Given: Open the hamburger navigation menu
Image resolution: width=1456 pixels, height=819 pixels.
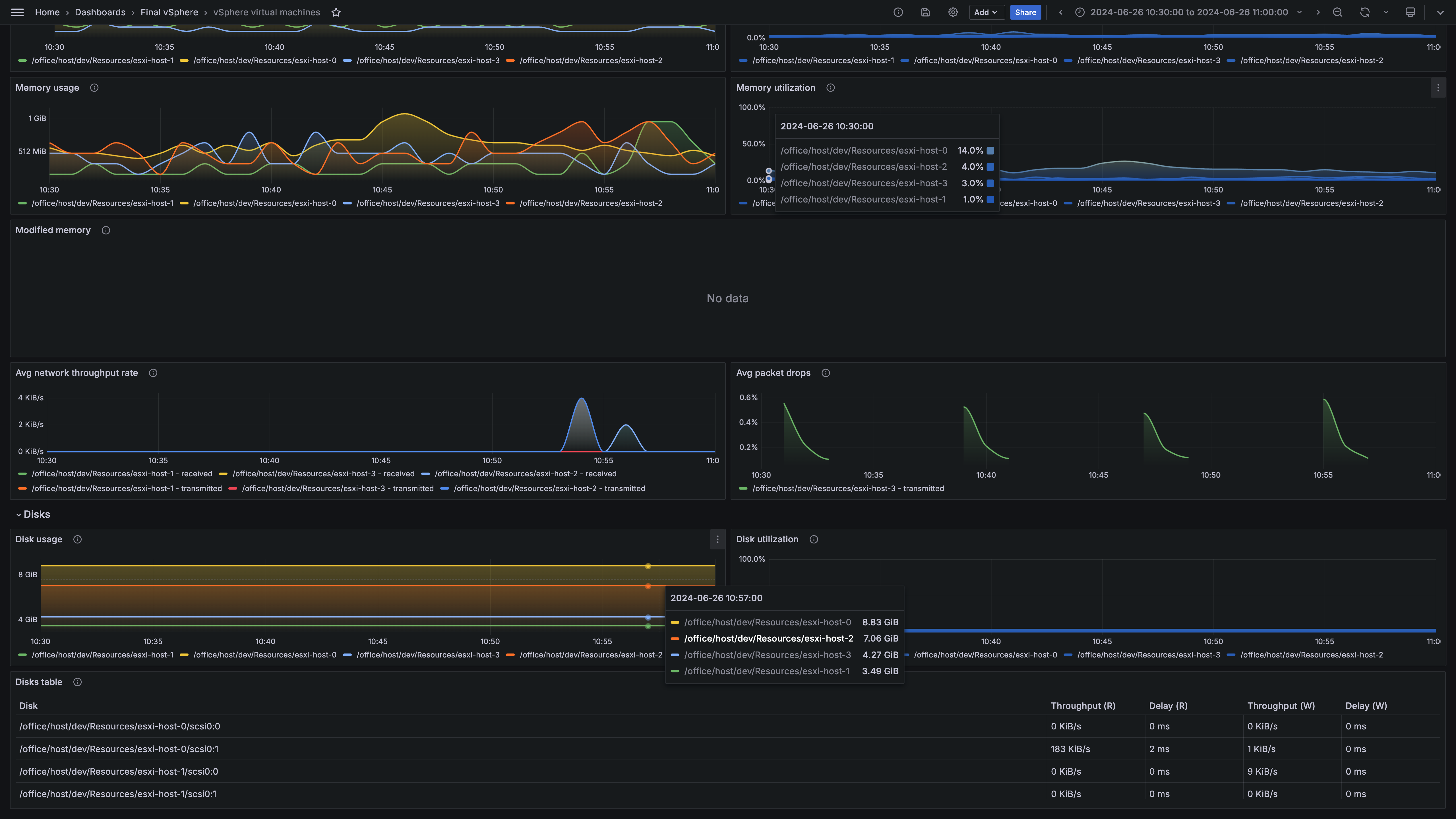Looking at the screenshot, I should coord(18,13).
